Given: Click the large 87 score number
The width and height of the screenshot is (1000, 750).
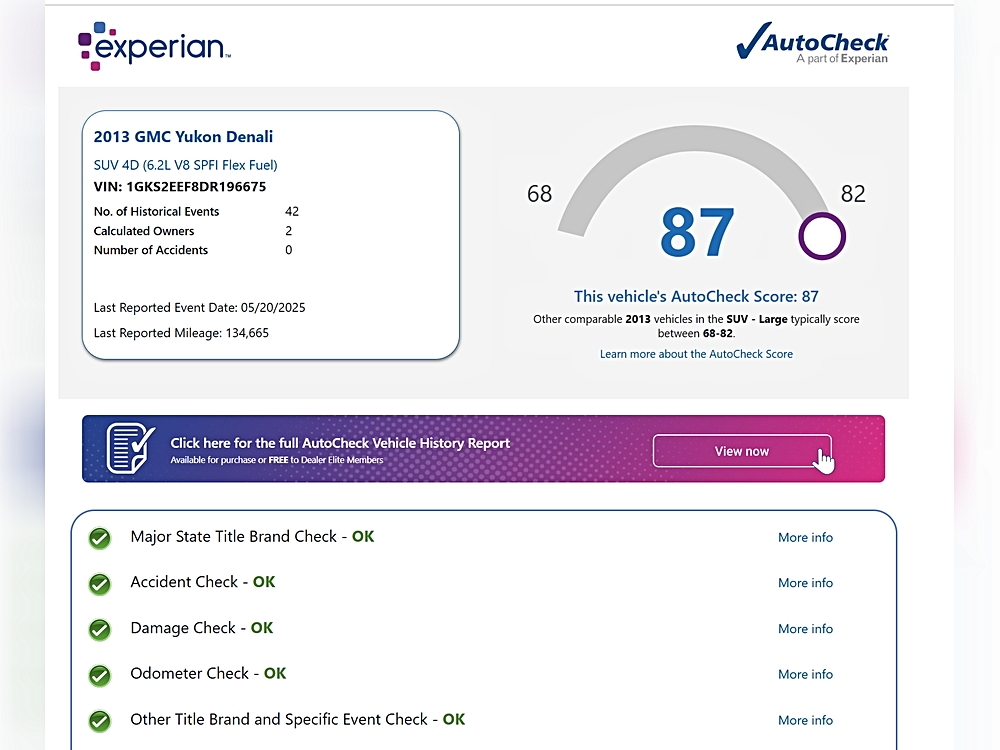Looking at the screenshot, I should coord(697,233).
